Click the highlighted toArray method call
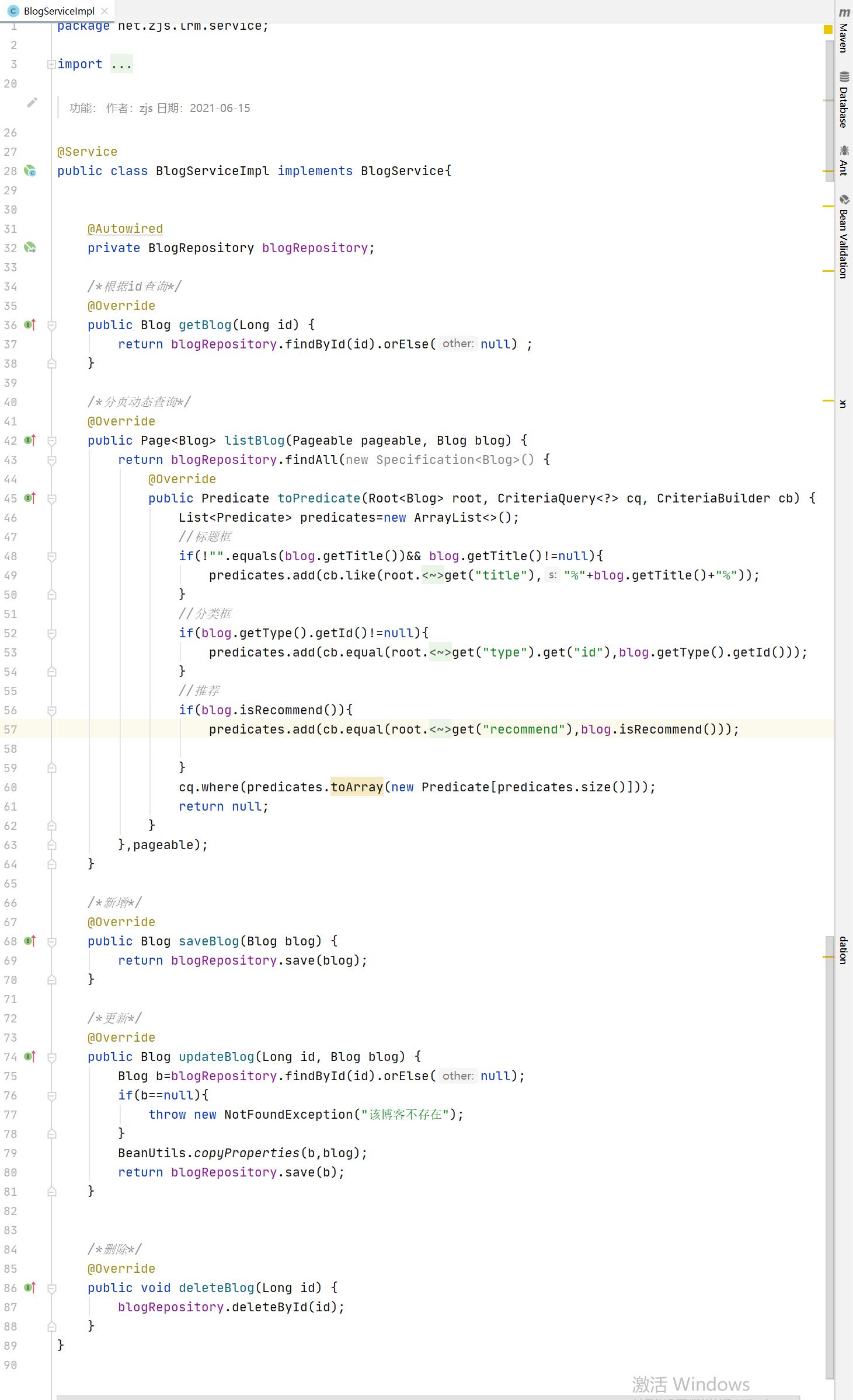 point(357,787)
